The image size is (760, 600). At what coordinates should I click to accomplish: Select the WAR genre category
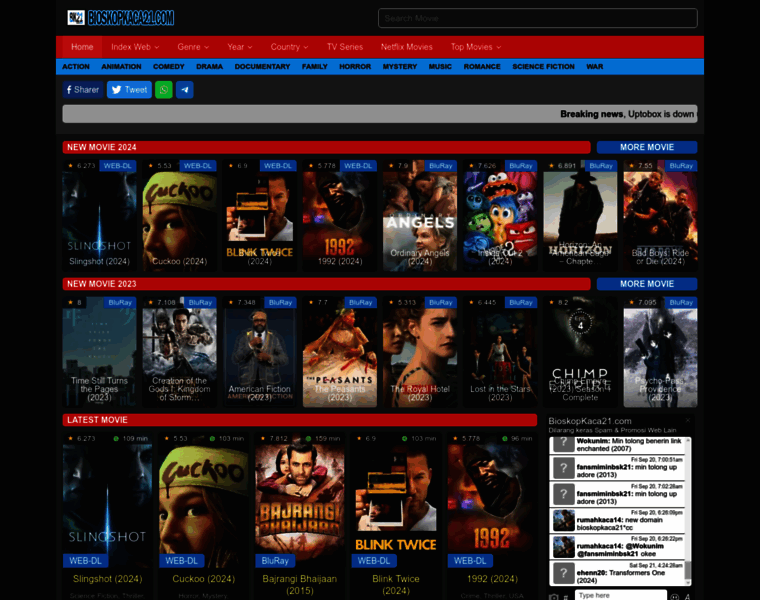click(595, 67)
